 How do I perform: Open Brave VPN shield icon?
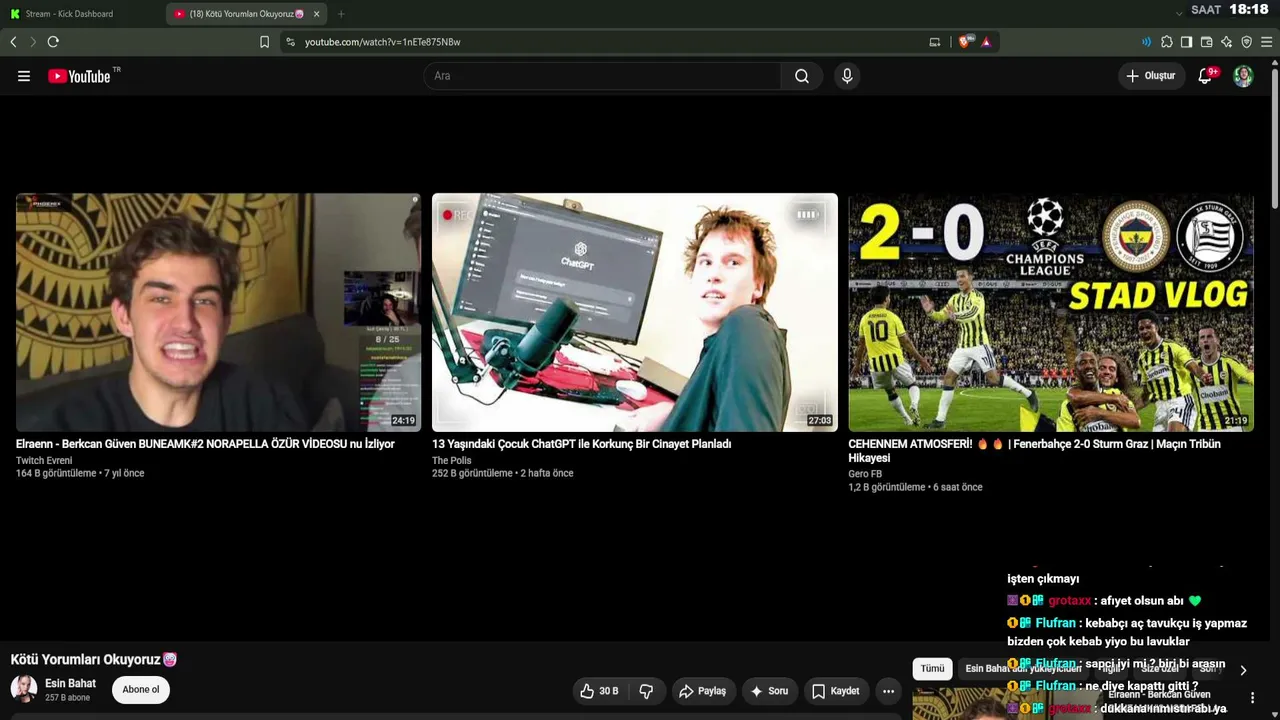click(1247, 42)
